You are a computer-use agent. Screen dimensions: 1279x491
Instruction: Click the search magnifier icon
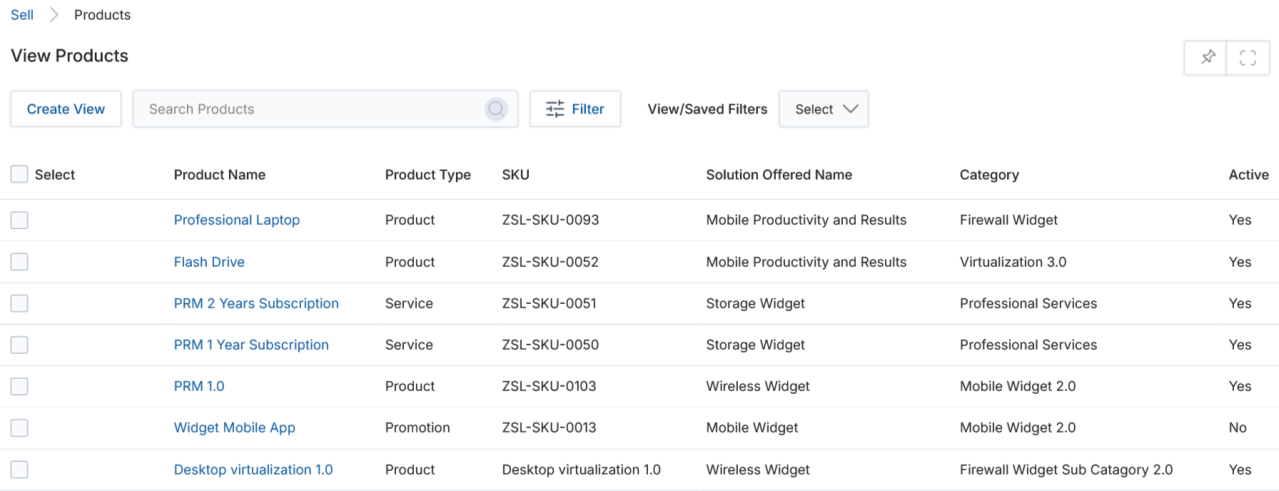(496, 109)
